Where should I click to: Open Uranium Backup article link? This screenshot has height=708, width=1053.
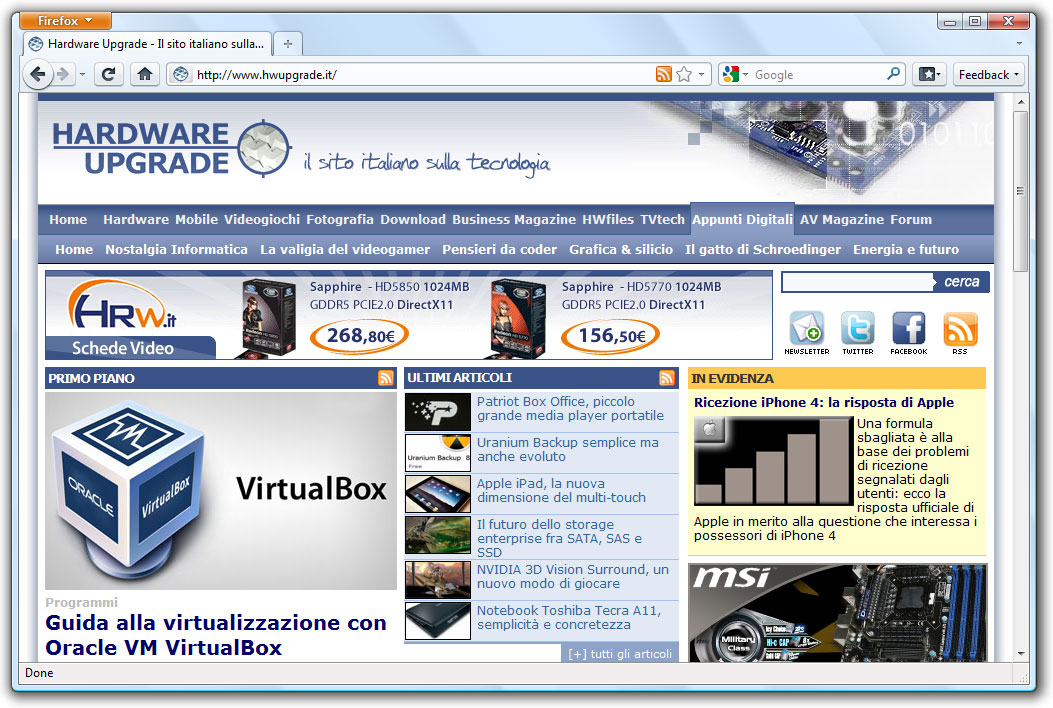pyautogui.click(x=567, y=449)
